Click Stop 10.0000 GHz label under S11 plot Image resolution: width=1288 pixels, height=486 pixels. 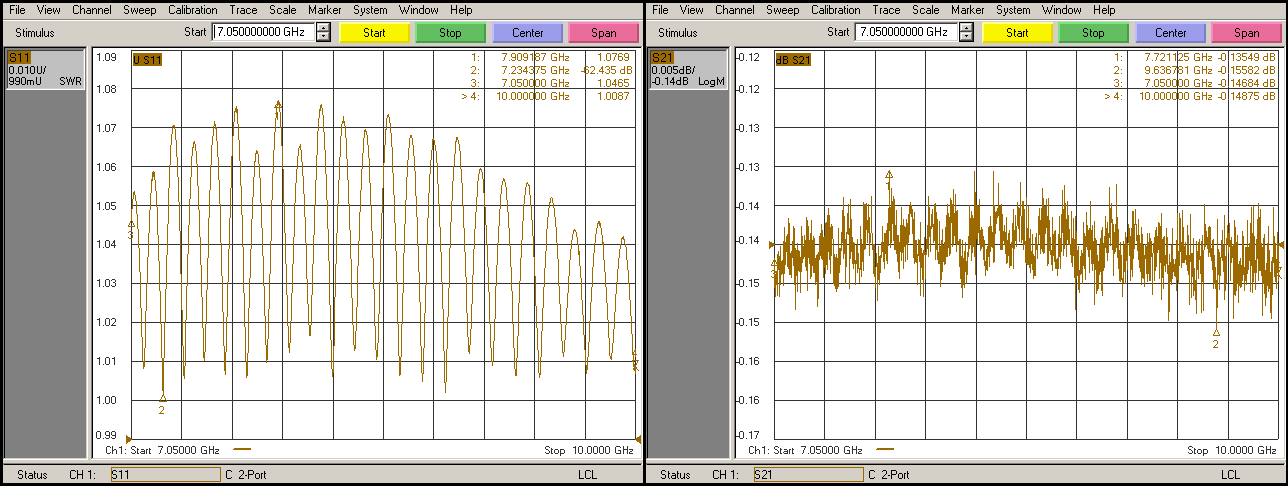pyautogui.click(x=589, y=450)
